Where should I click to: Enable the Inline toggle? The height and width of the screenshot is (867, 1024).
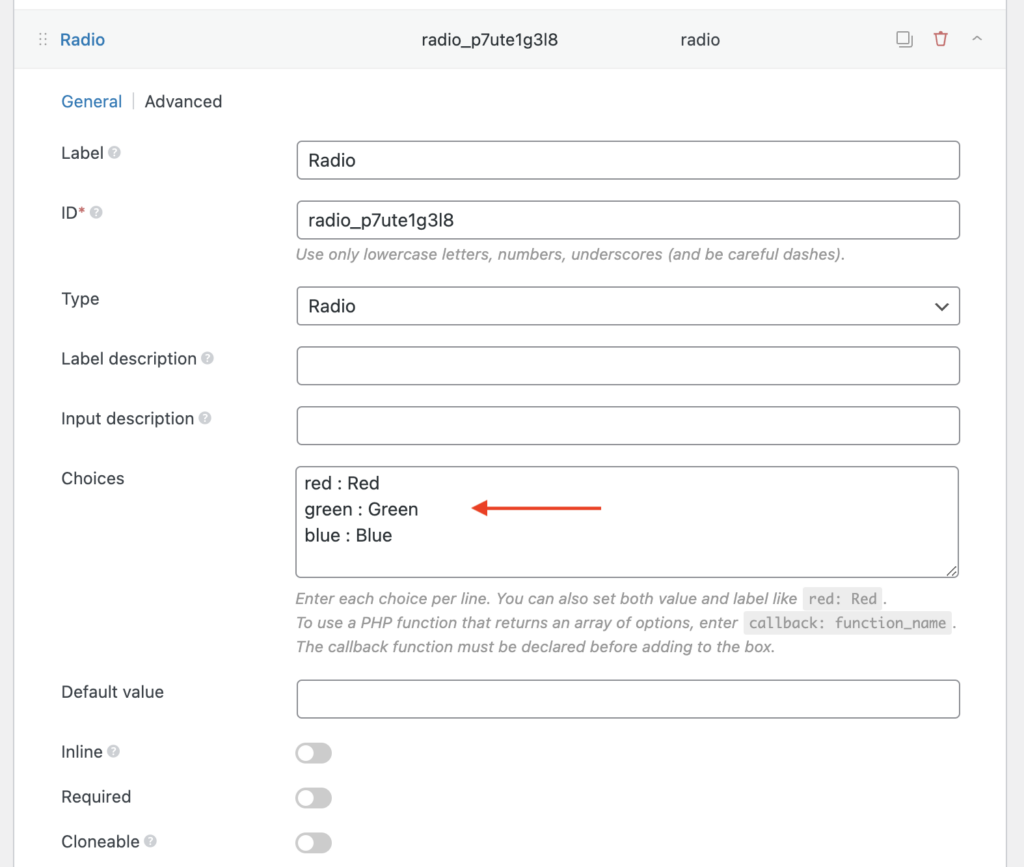tap(313, 752)
